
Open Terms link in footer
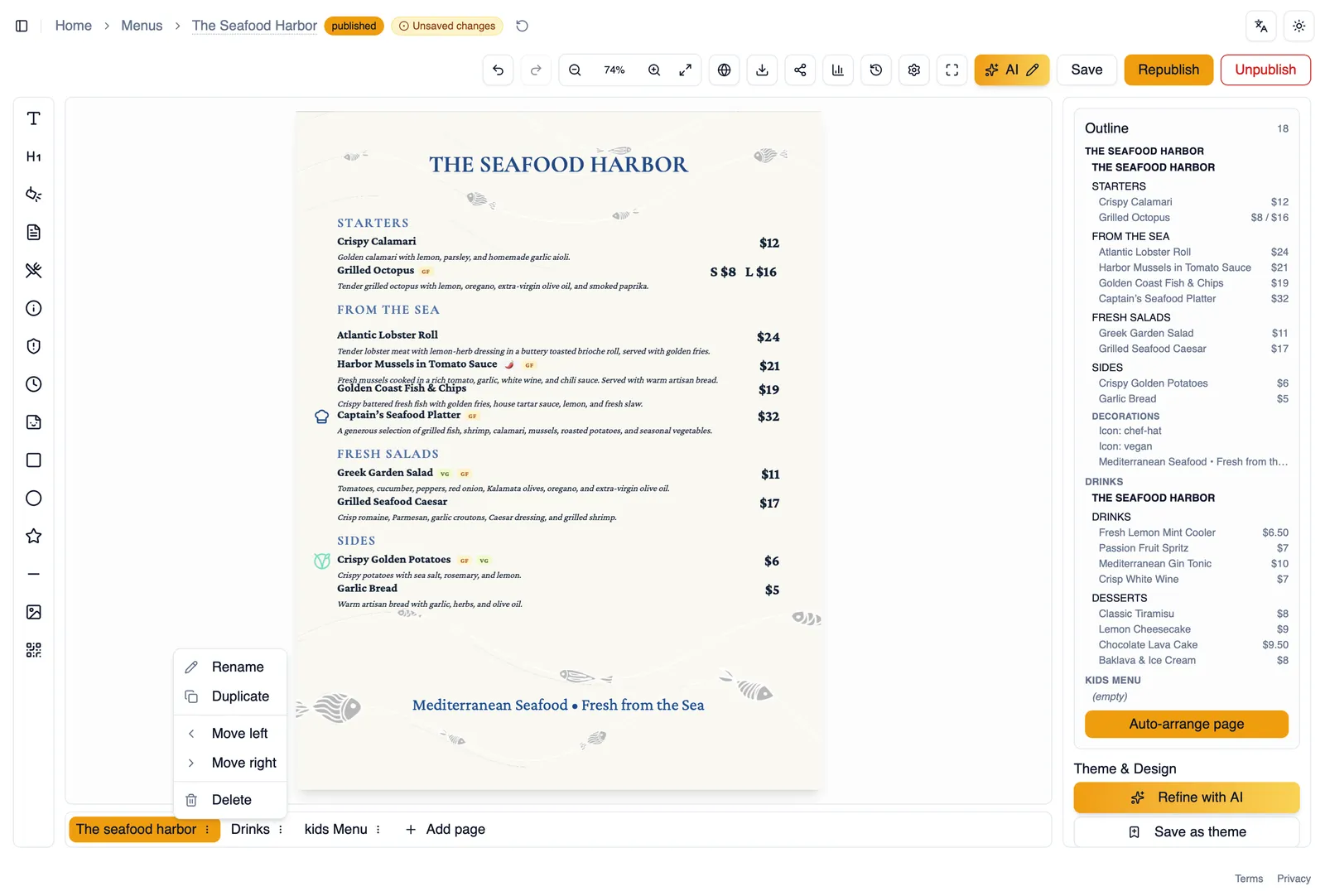pos(1249,879)
